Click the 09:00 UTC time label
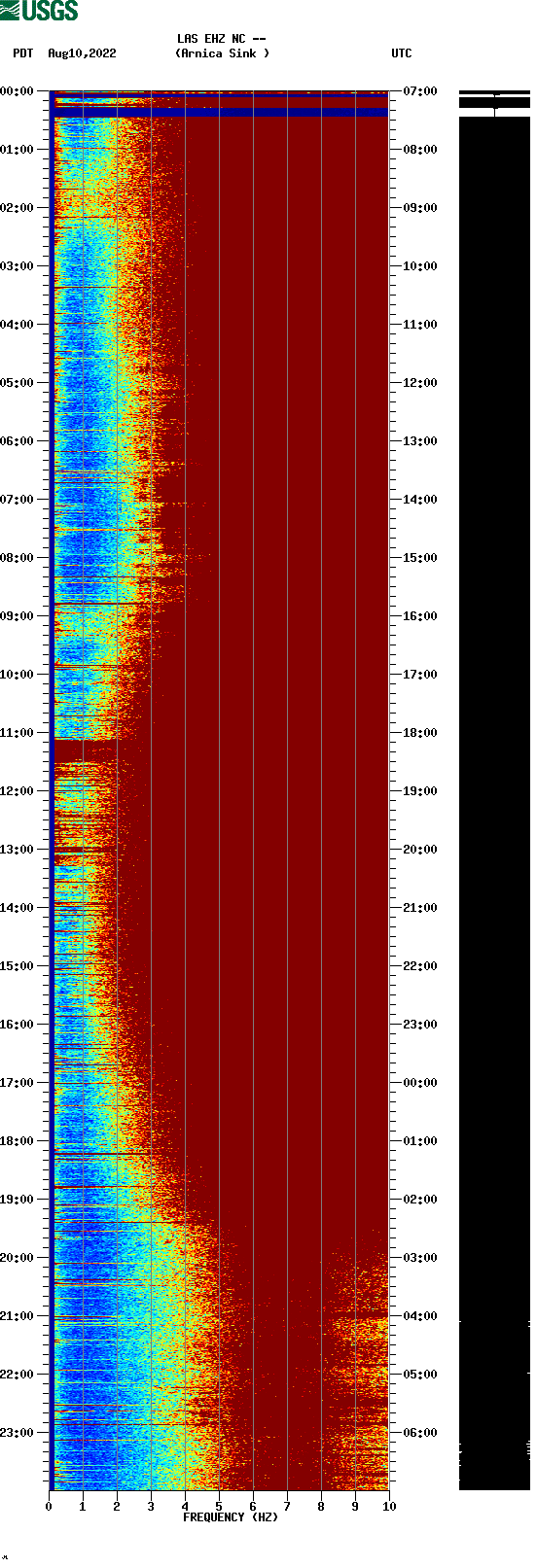 [x=420, y=208]
